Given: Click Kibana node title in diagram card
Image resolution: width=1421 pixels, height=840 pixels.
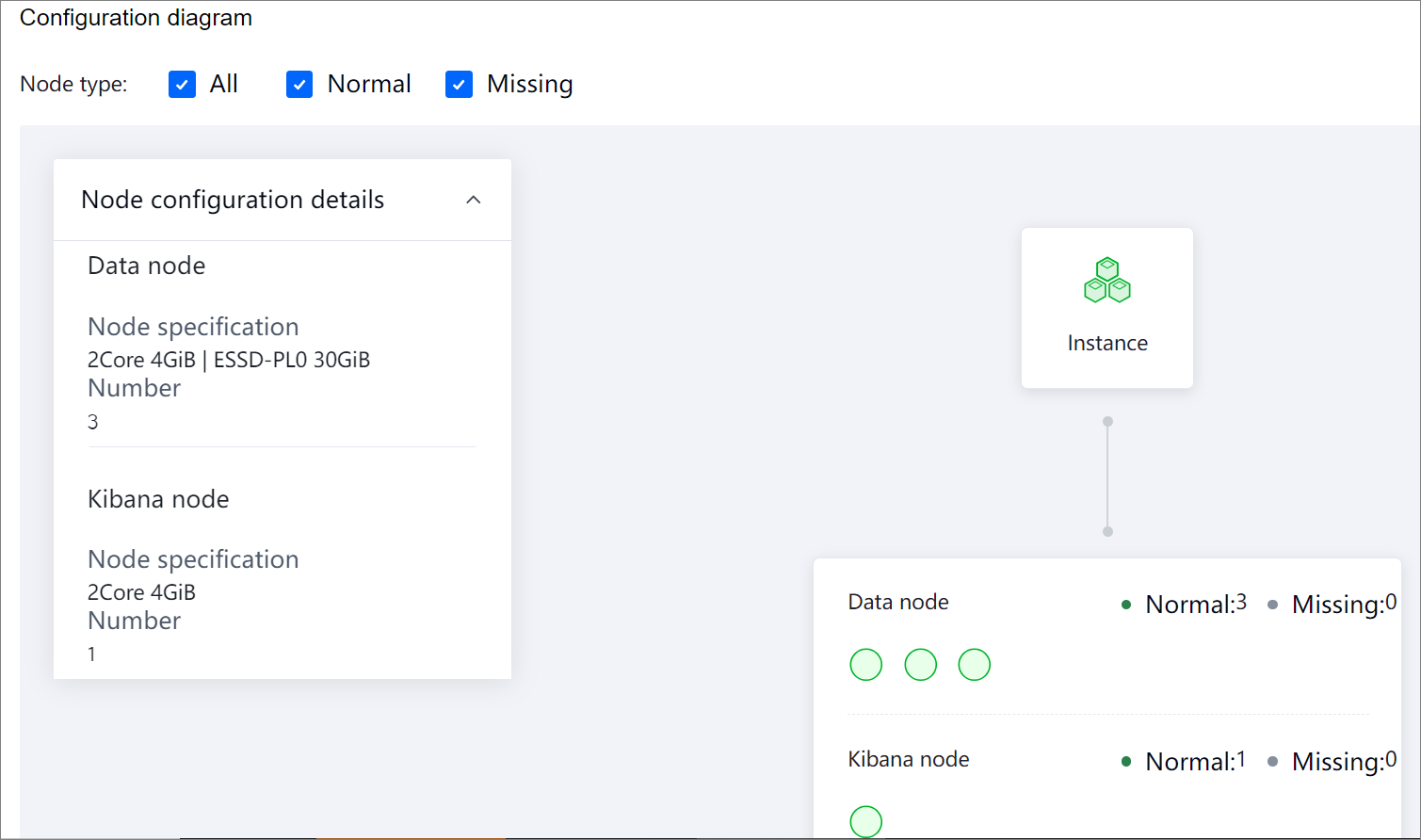Looking at the screenshot, I should pyautogui.click(x=909, y=760).
